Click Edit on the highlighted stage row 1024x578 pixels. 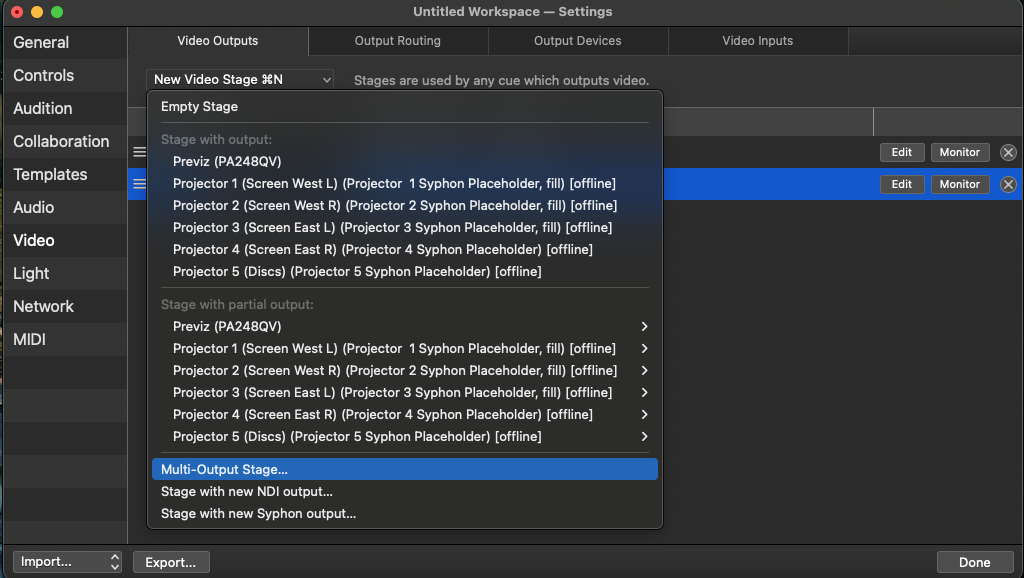coord(901,184)
